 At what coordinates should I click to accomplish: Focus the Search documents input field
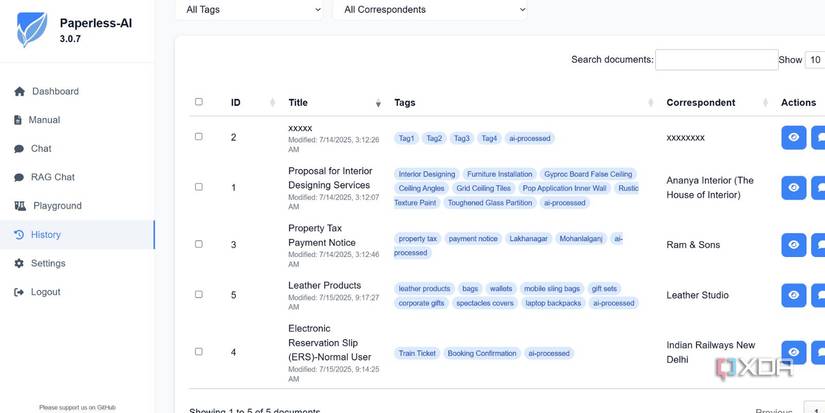tap(716, 60)
